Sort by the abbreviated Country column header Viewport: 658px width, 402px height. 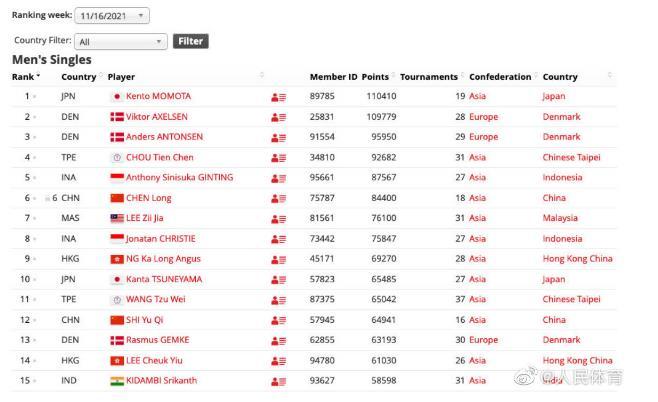pos(81,77)
